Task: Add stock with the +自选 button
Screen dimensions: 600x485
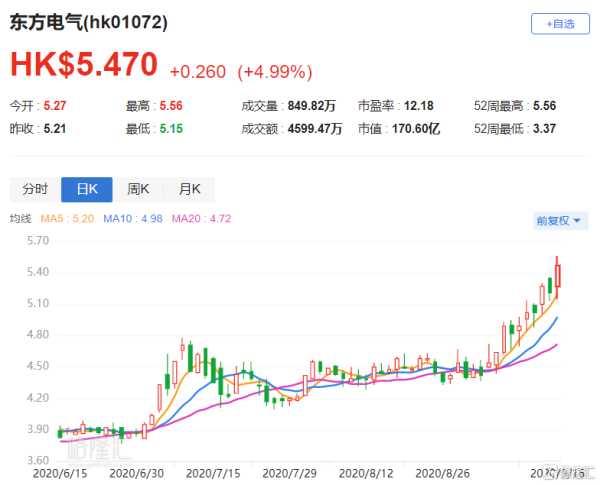Action: (560, 24)
